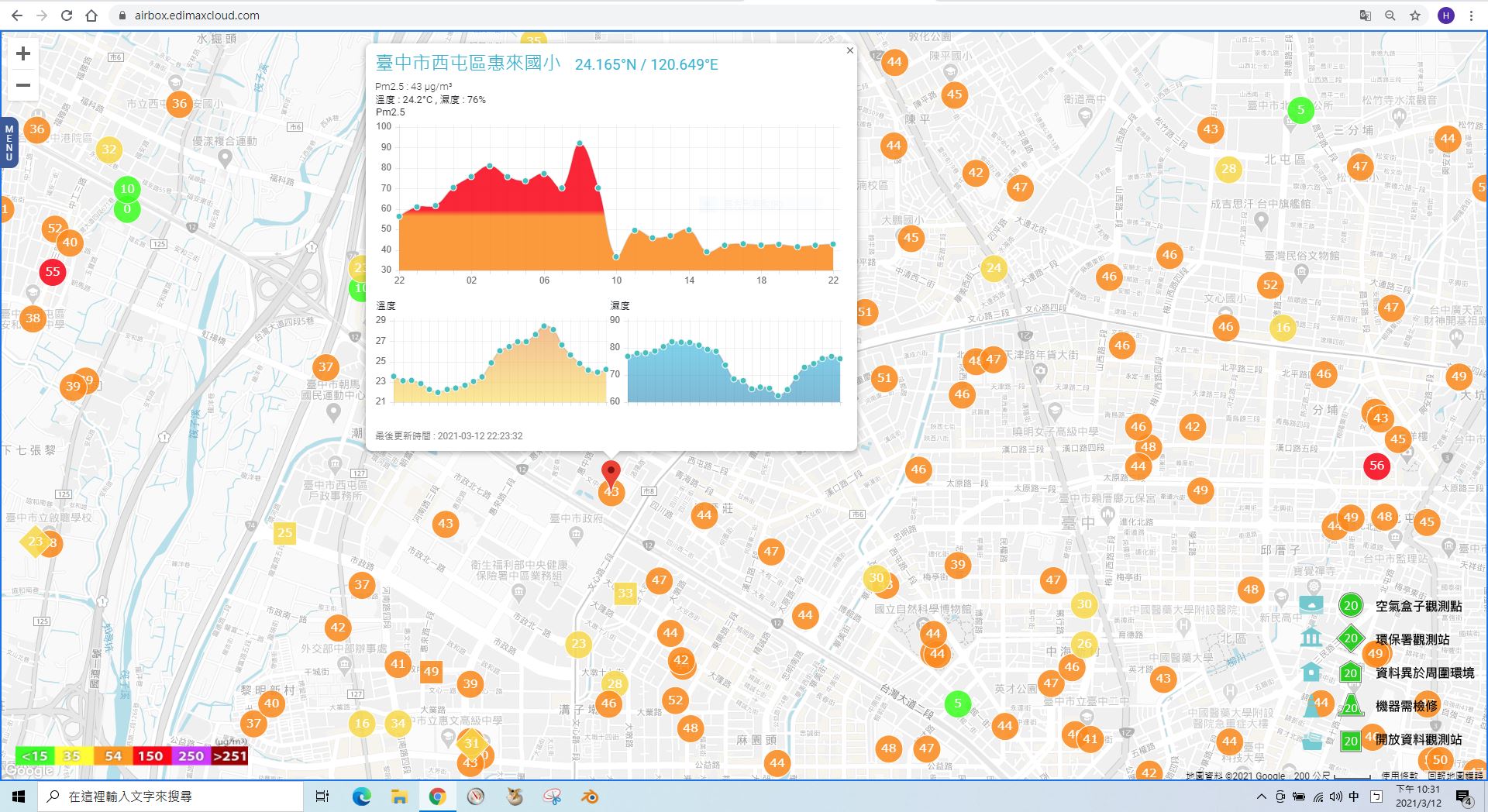
Task: Open File Explorer from taskbar
Action: tap(399, 797)
